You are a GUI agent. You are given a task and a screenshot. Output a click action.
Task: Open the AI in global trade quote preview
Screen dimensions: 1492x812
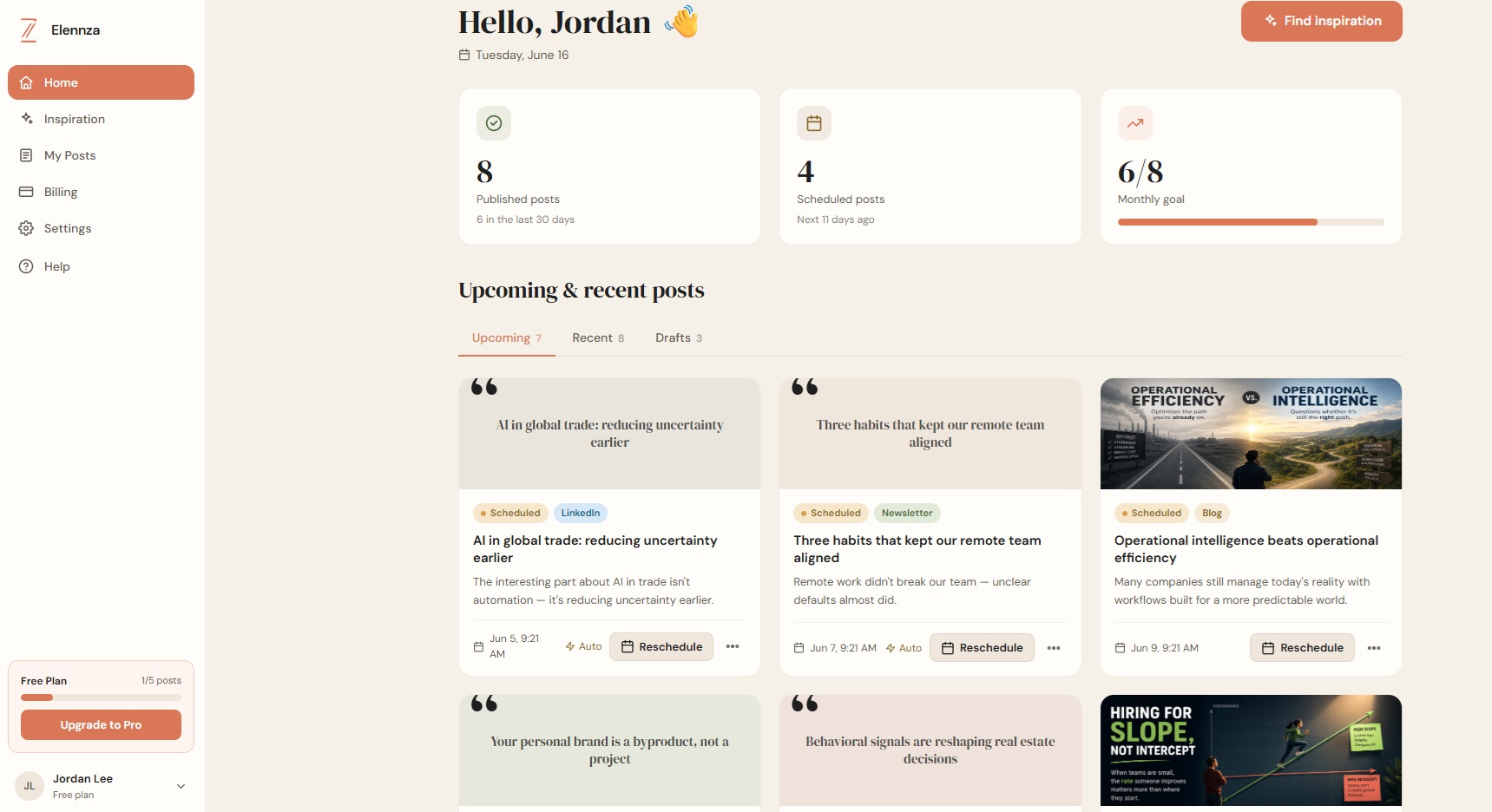[x=609, y=434]
